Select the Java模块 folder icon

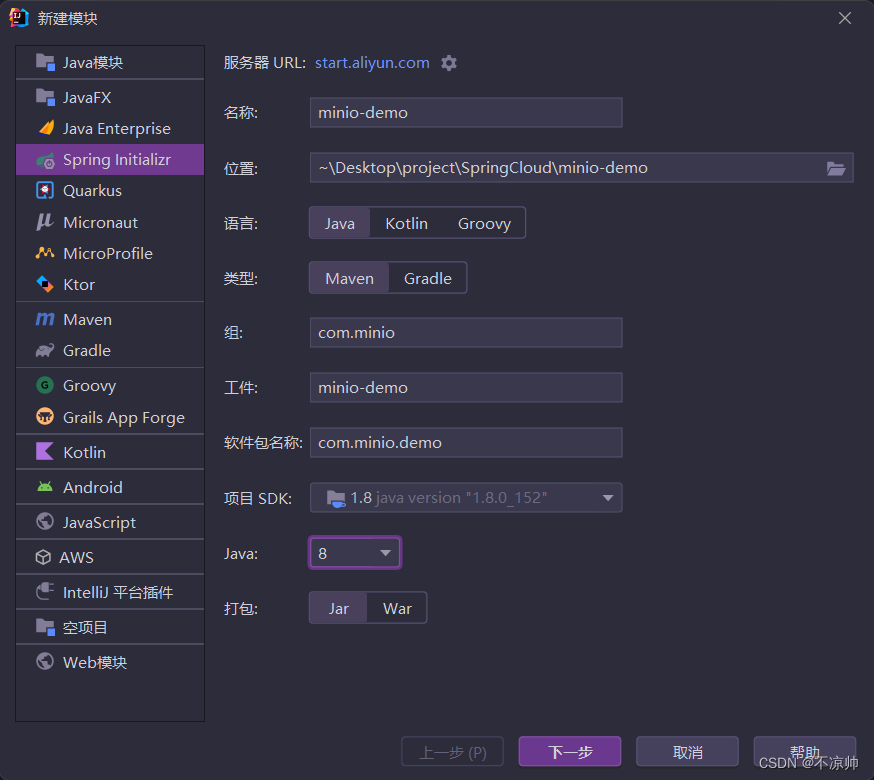[45, 62]
